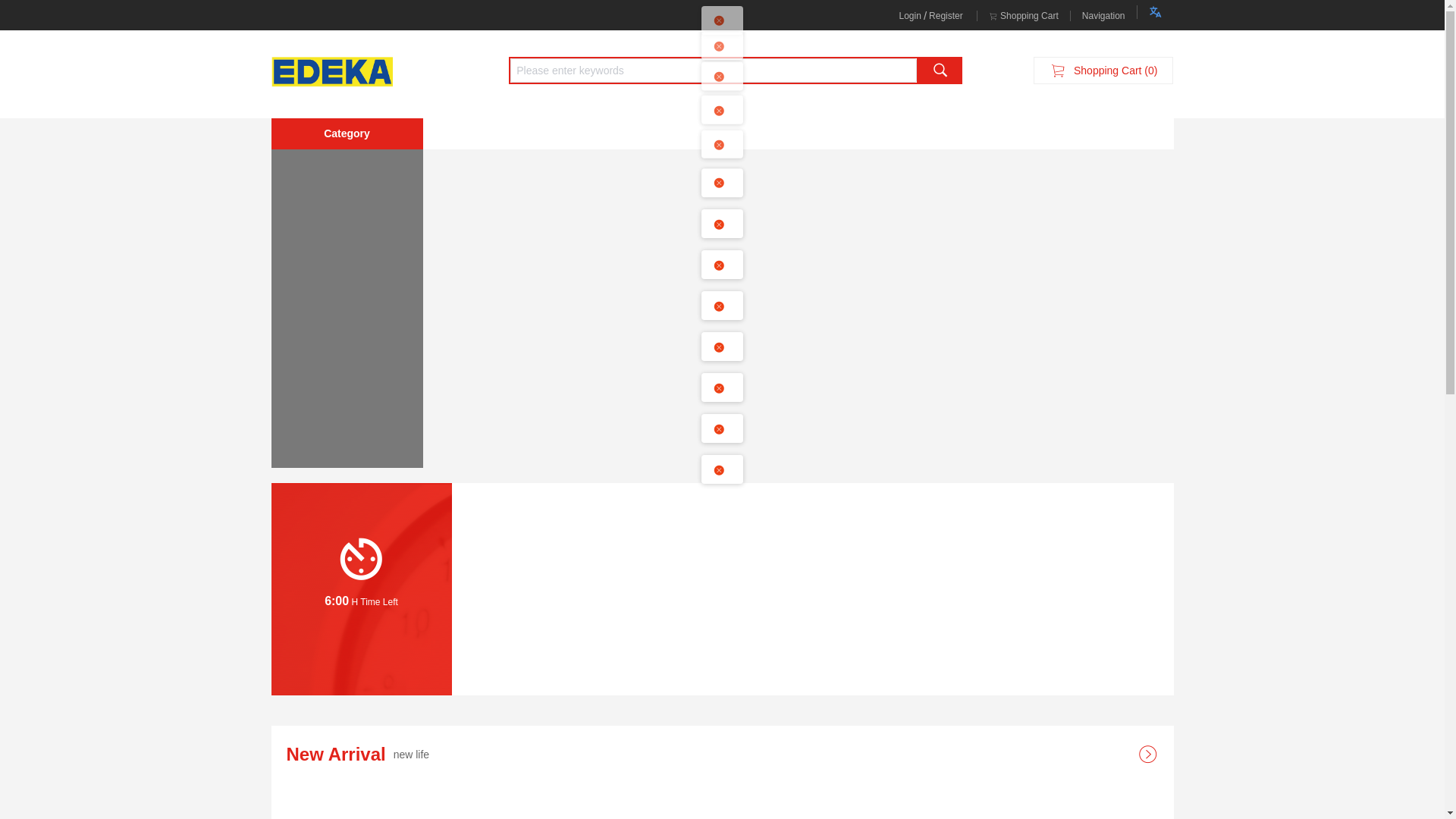Open the Shopping Cart (0) button
1456x819 pixels.
tap(1103, 71)
